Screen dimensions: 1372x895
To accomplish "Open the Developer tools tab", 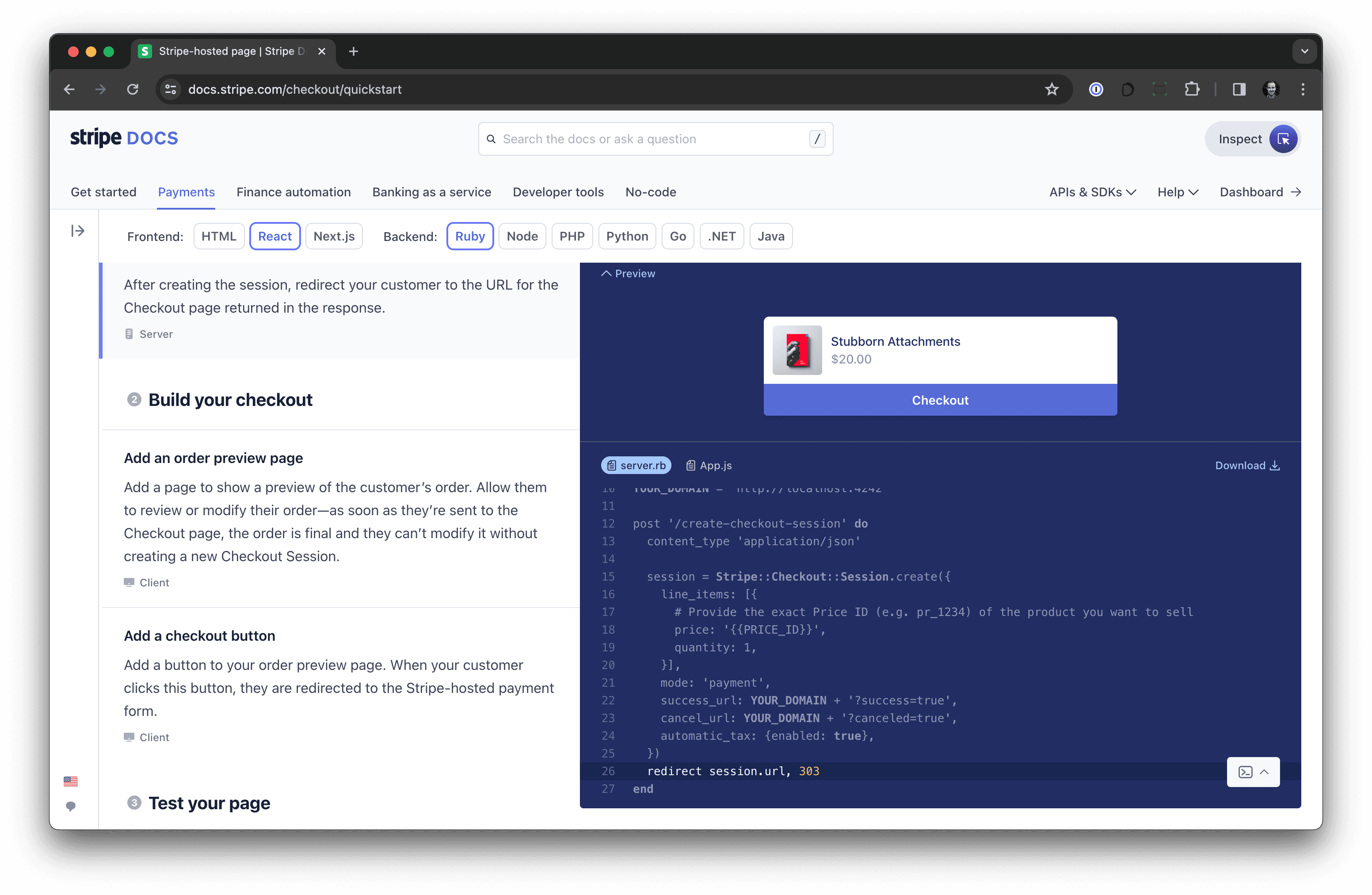I will pos(558,192).
